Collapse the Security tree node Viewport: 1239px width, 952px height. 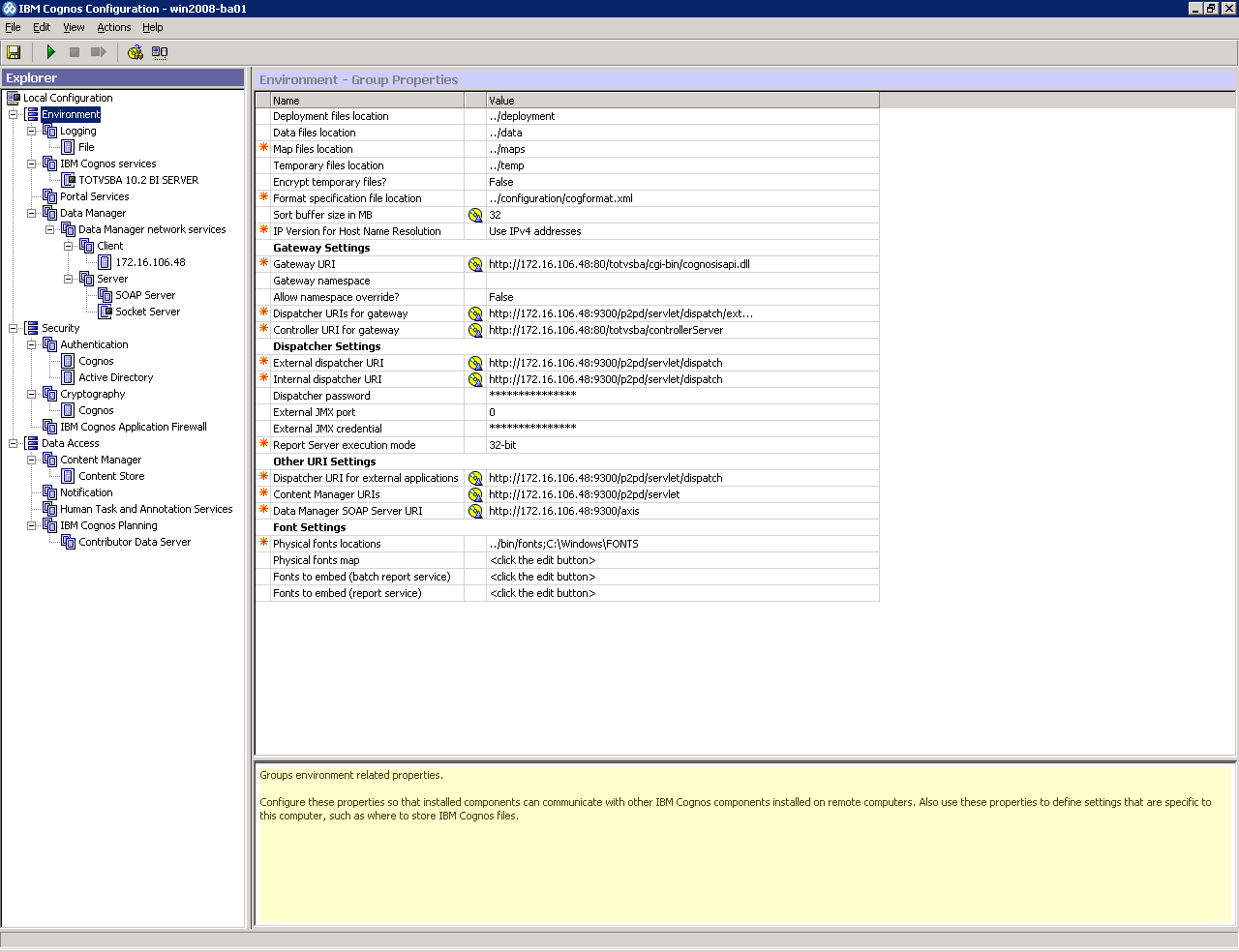tap(14, 328)
